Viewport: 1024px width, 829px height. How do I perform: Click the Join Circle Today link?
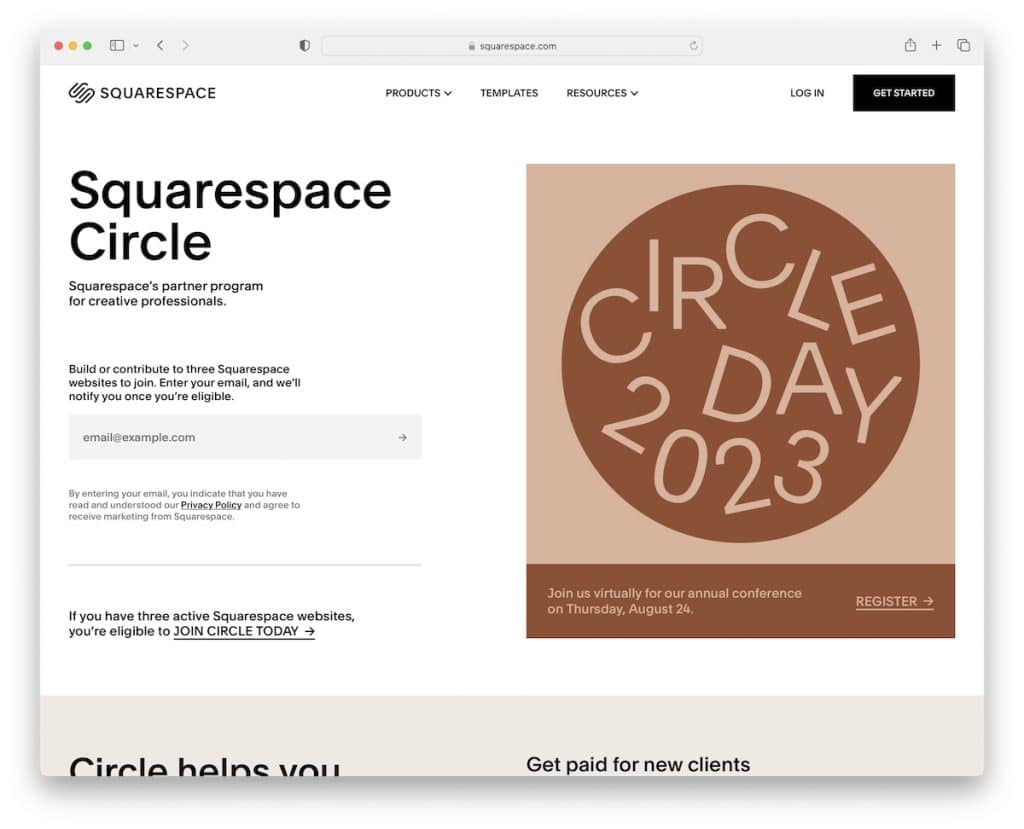pyautogui.click(x=244, y=631)
